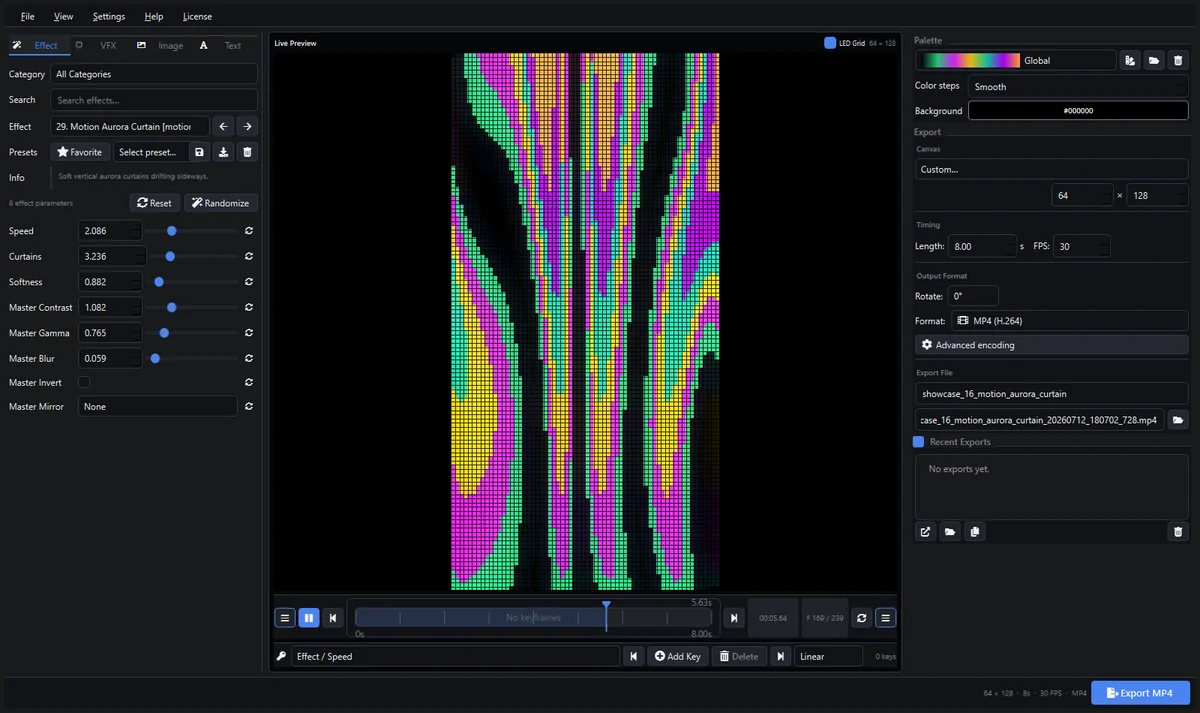Click the Export MP4 button
This screenshot has height=713, width=1200.
click(x=1140, y=693)
